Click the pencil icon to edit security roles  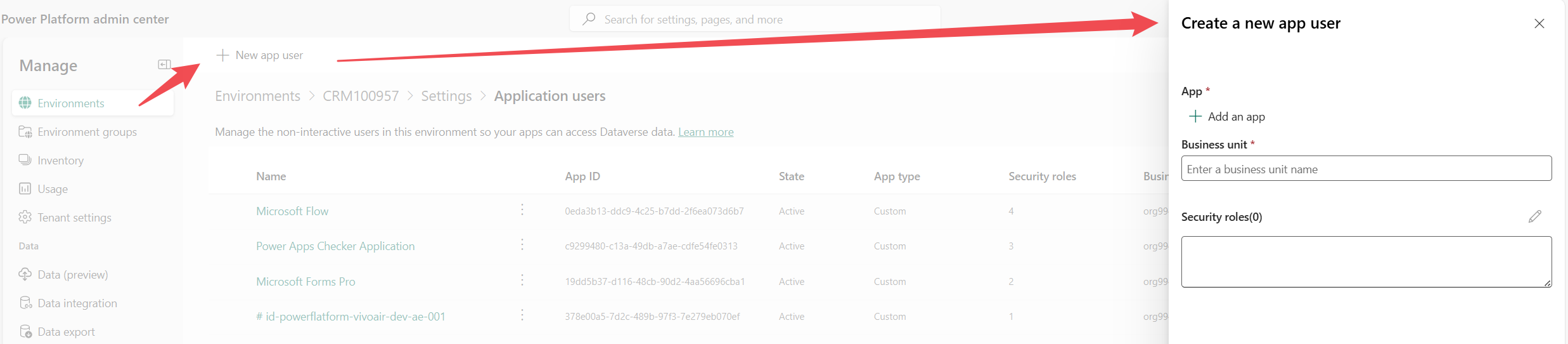pos(1534,216)
